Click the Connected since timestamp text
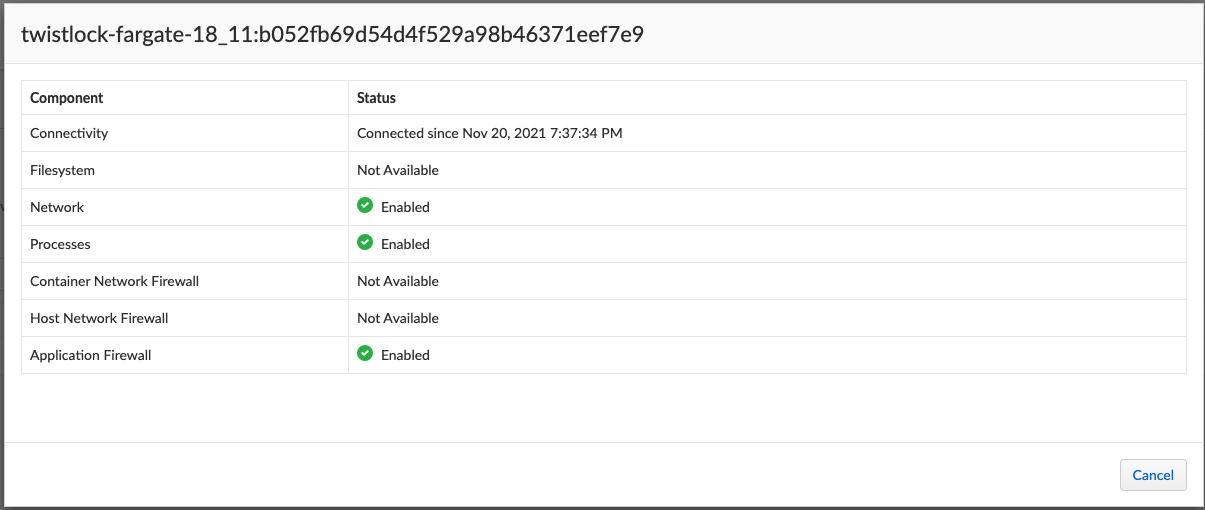Viewport: 1205px width, 510px height. [x=489, y=133]
